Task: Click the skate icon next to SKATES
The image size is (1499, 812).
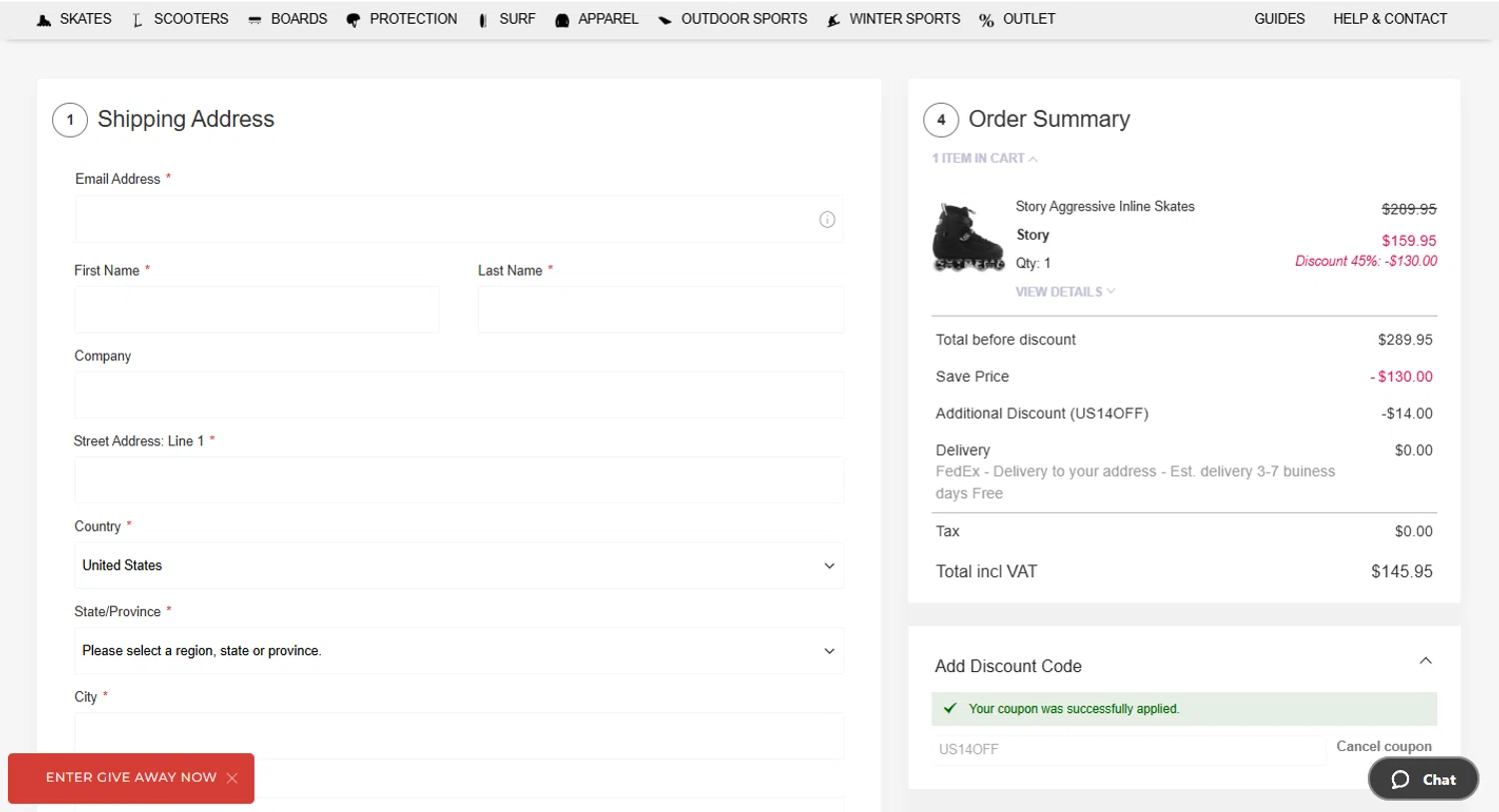Action: tap(44, 20)
